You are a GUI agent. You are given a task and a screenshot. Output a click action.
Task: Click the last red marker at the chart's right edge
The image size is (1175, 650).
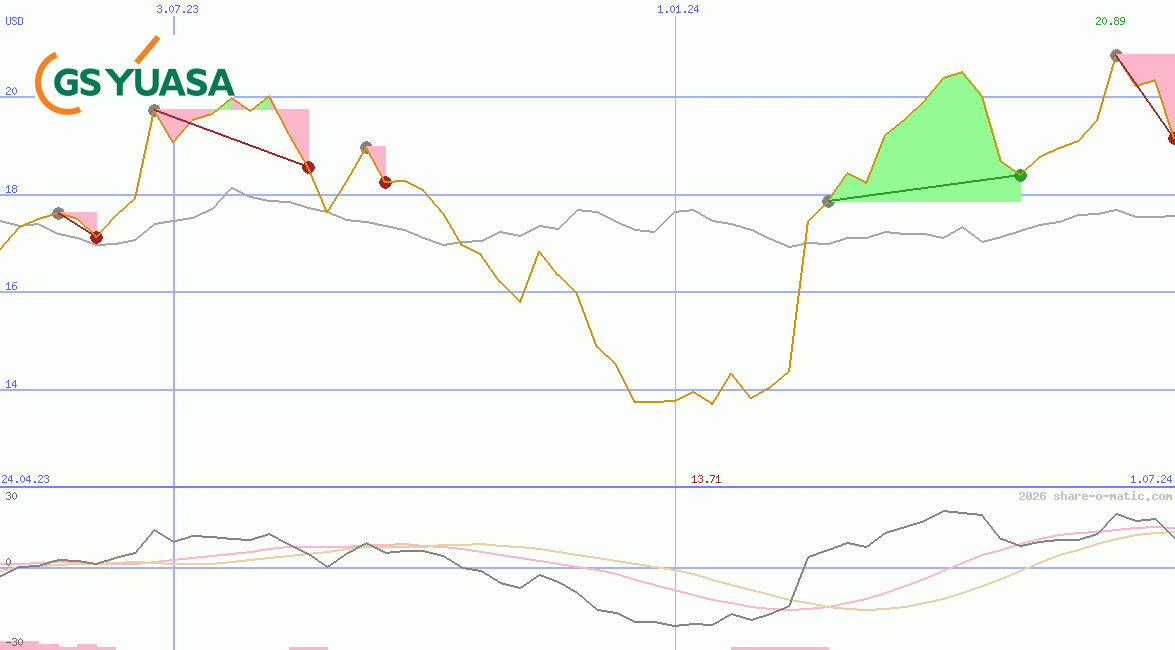point(1173,138)
